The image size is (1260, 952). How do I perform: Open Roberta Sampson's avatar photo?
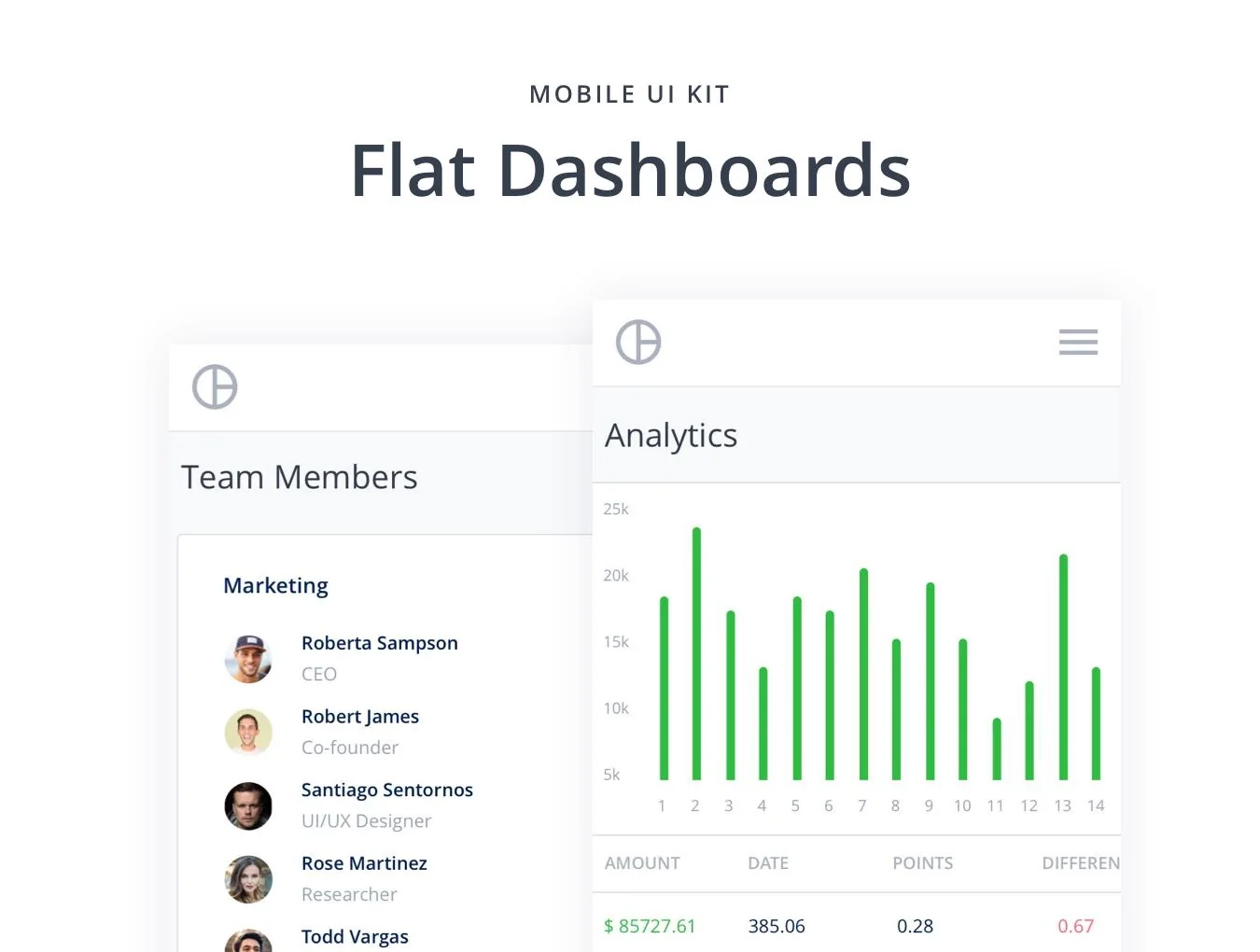[x=248, y=659]
